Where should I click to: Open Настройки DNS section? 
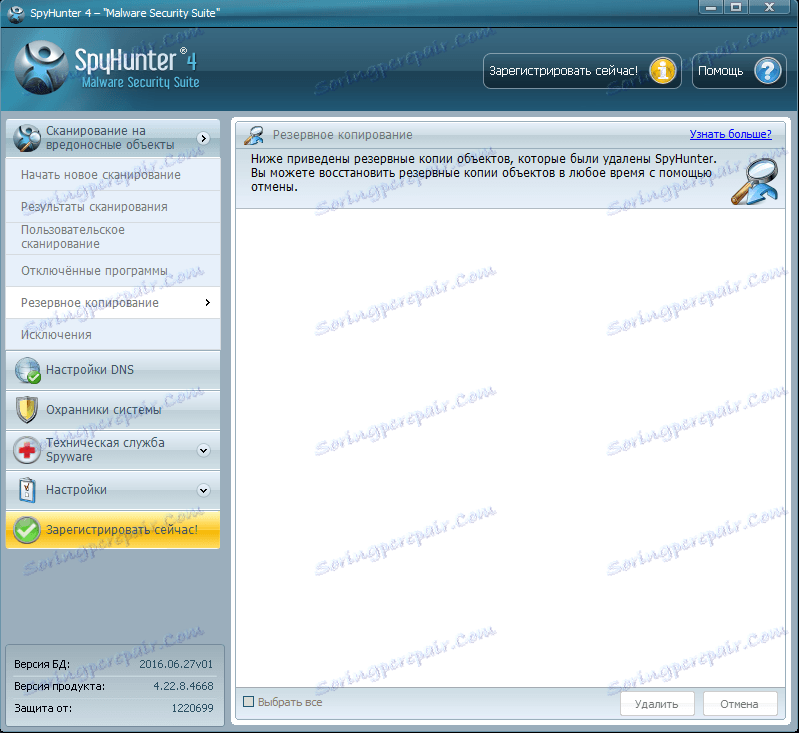pyautogui.click(x=113, y=370)
